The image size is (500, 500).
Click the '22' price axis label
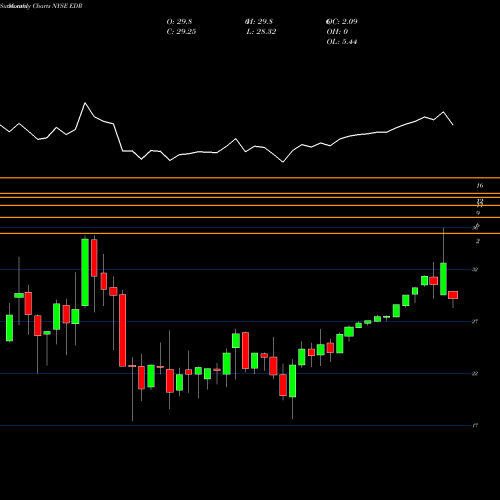tap(475, 373)
